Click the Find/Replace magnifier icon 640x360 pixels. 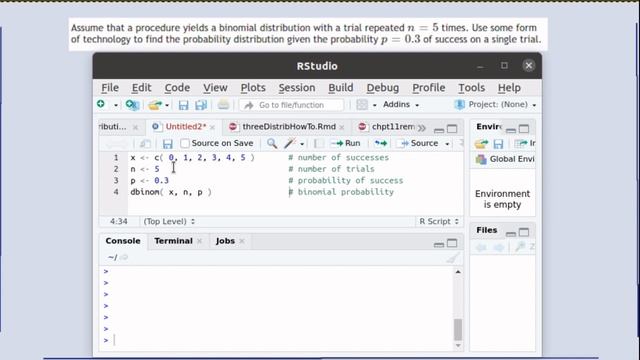point(272,143)
